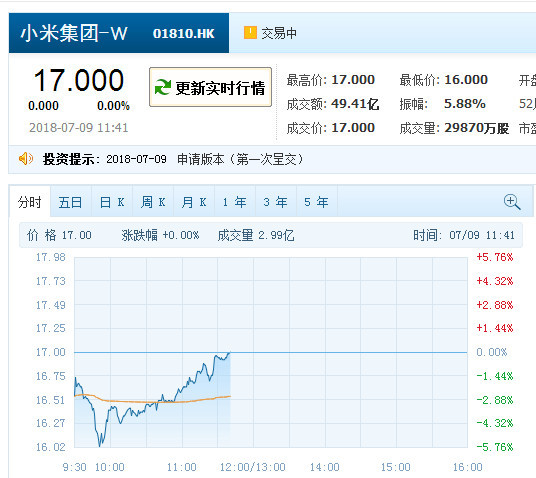This screenshot has width=536, height=478.
Task: Click the orange speaker icon by 投资提示
Action: (26, 159)
